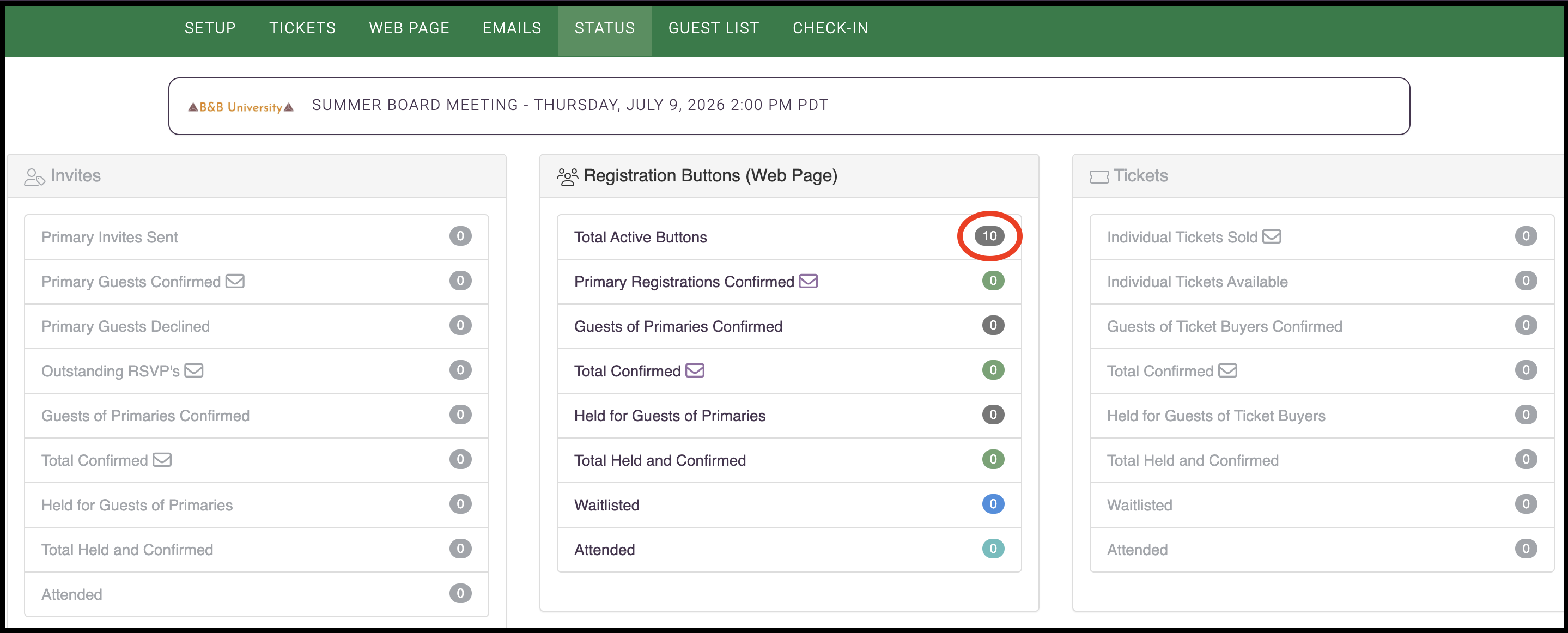Click envelope icon by Registration Total Confirmed
Screen dimensions: 1568x633
coord(695,370)
